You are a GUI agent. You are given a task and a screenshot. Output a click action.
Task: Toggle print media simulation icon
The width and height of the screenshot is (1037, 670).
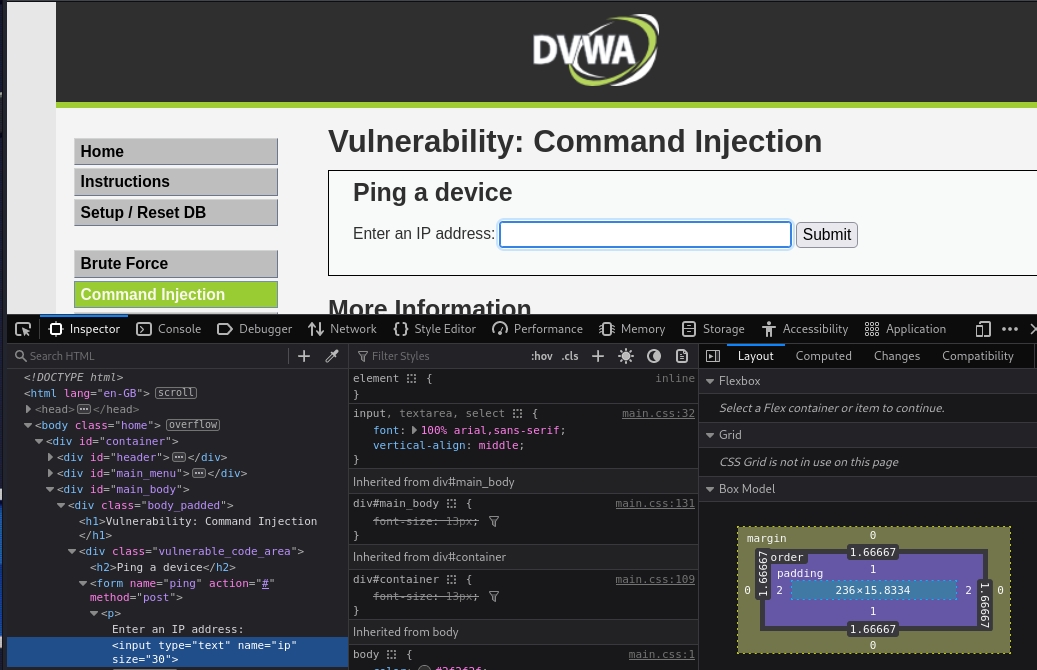coord(682,356)
